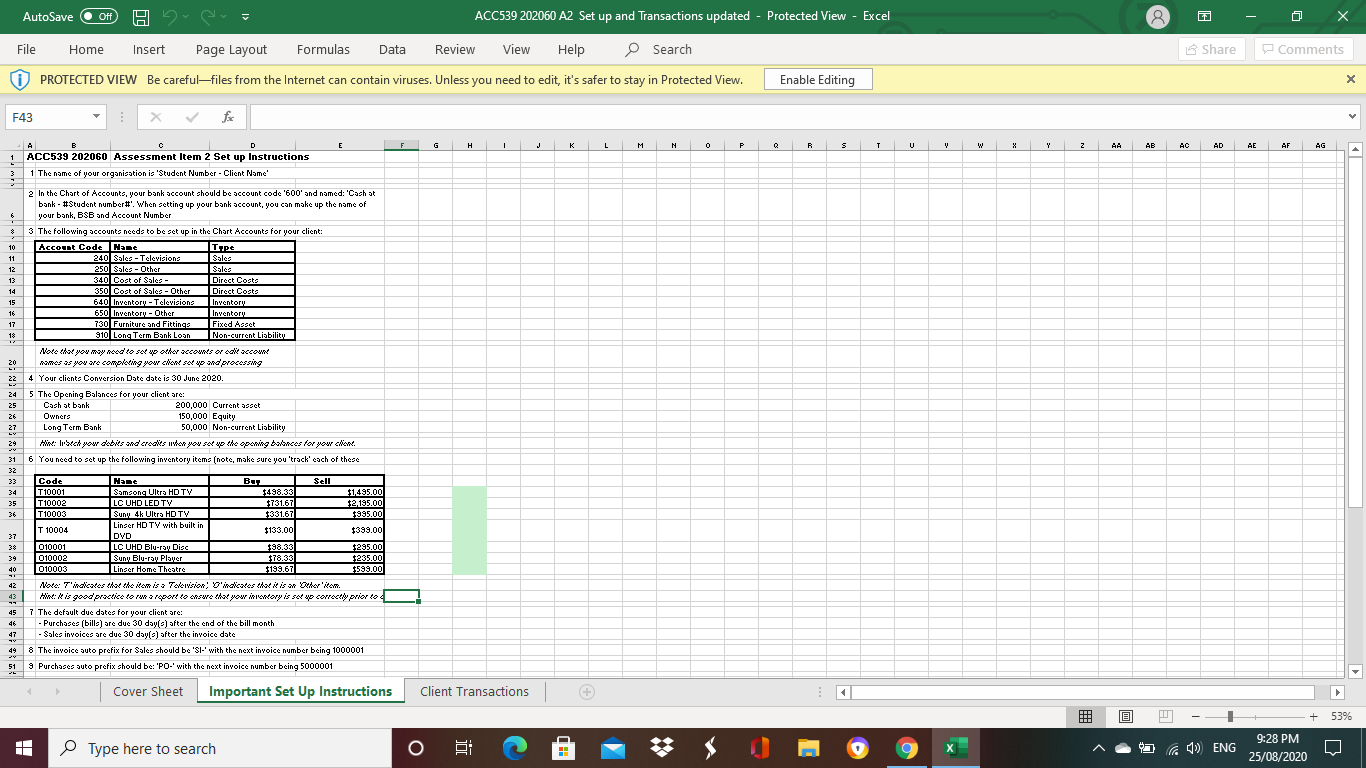Click the zoom slider handle
The width and height of the screenshot is (1366, 768).
(1231, 716)
